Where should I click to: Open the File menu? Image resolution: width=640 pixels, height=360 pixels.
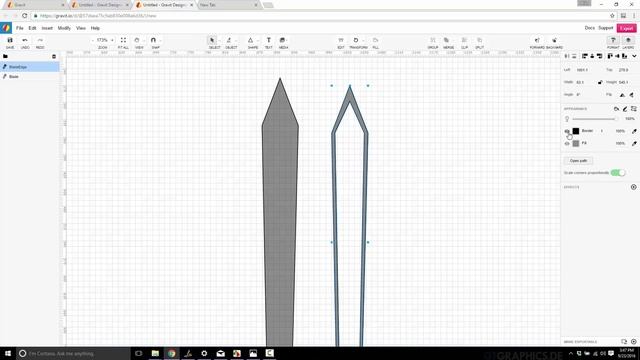coord(20,28)
